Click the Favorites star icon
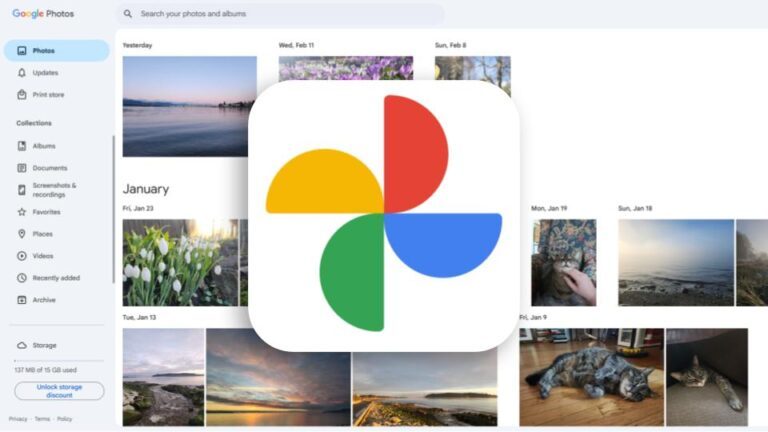768x432 pixels. [22, 212]
